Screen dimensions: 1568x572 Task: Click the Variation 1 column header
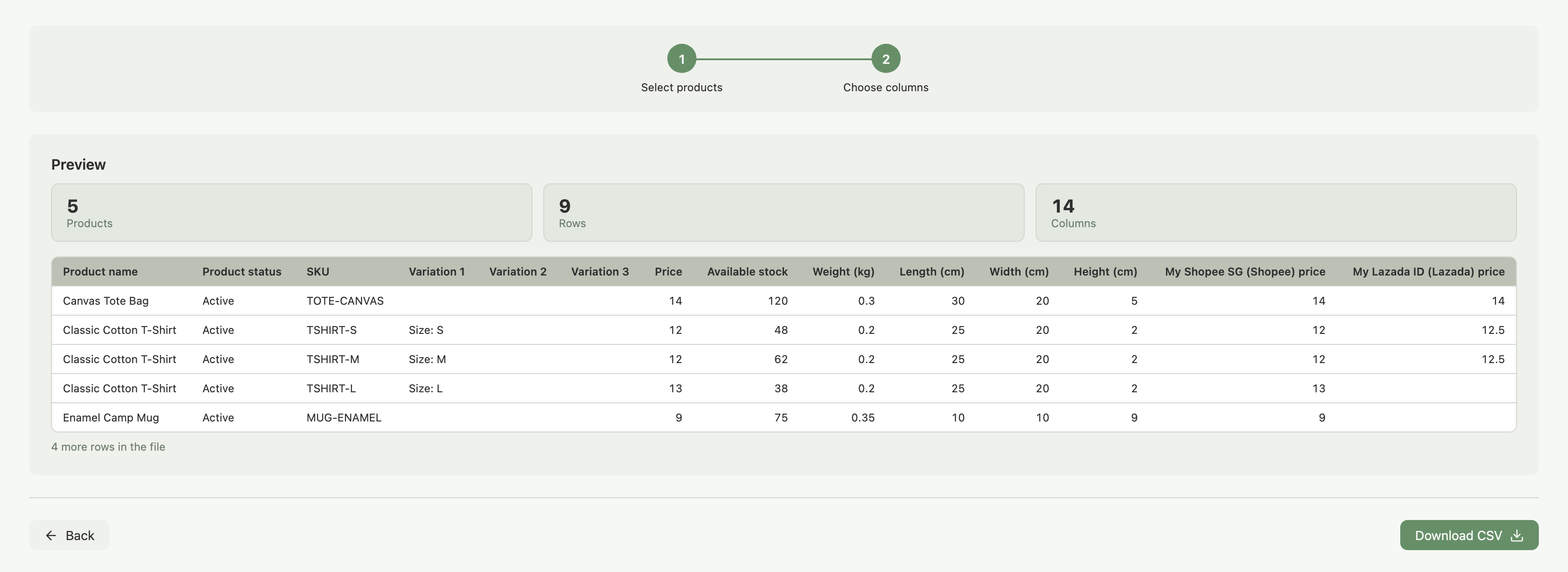coord(436,272)
